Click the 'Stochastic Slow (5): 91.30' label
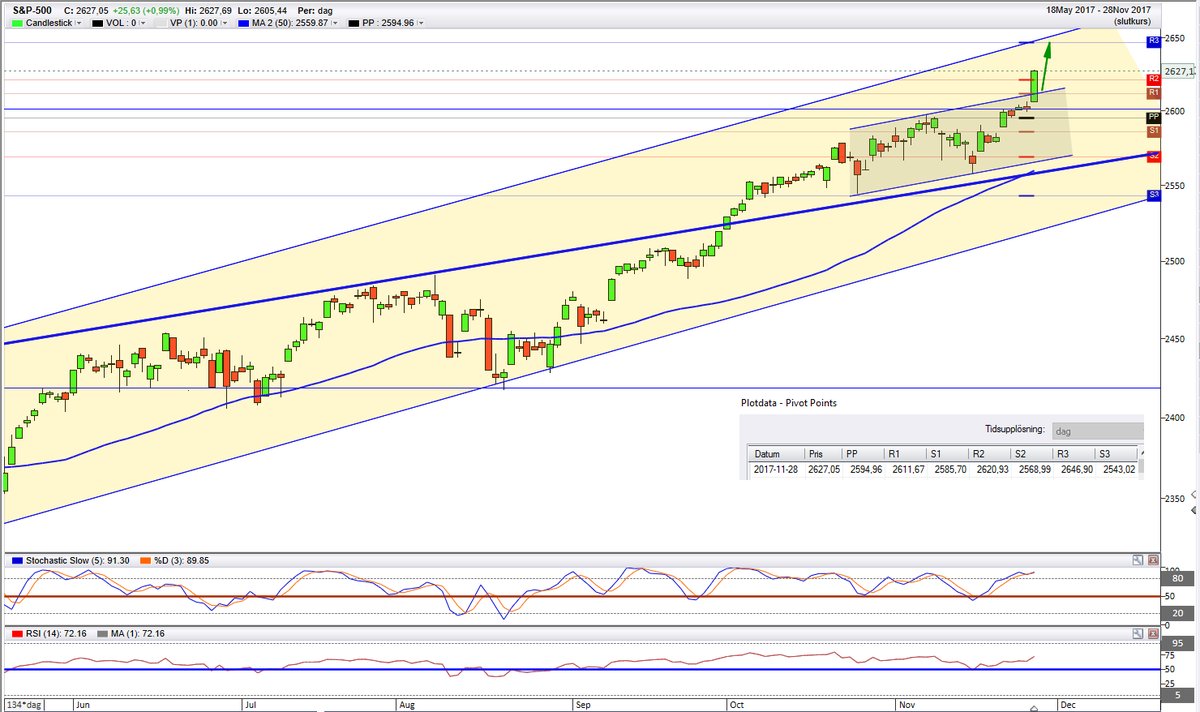Screen dimensions: 1200x712 [x=78, y=560]
